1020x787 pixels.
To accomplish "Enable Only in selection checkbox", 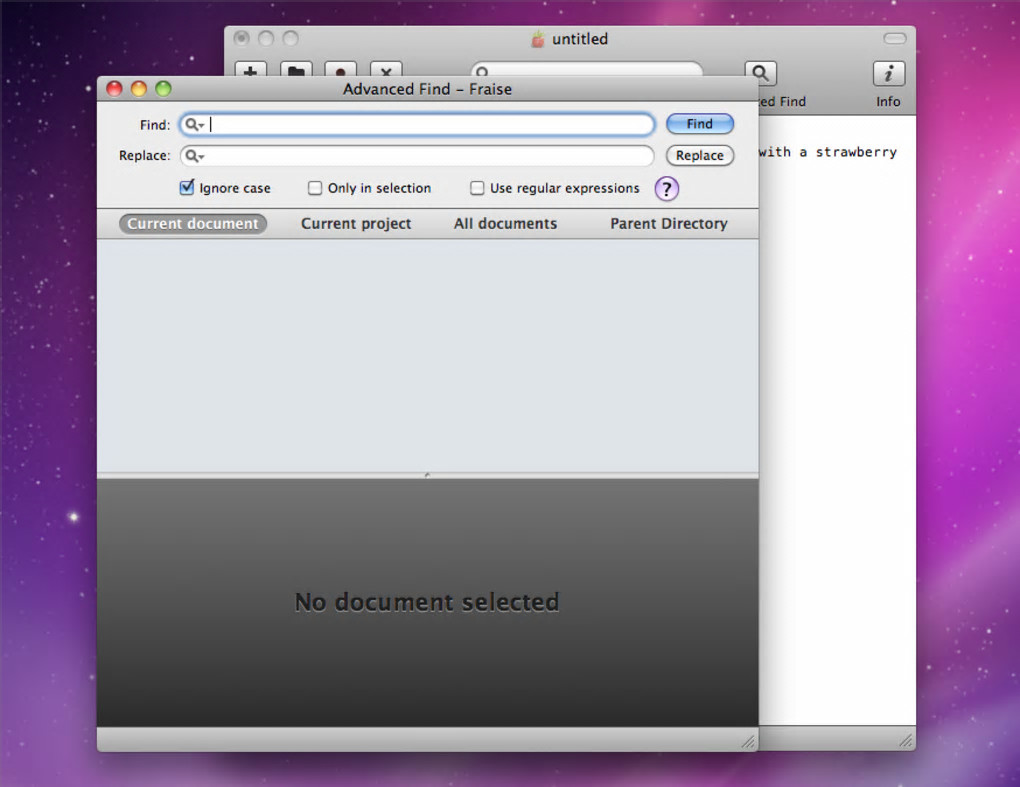I will [x=315, y=188].
